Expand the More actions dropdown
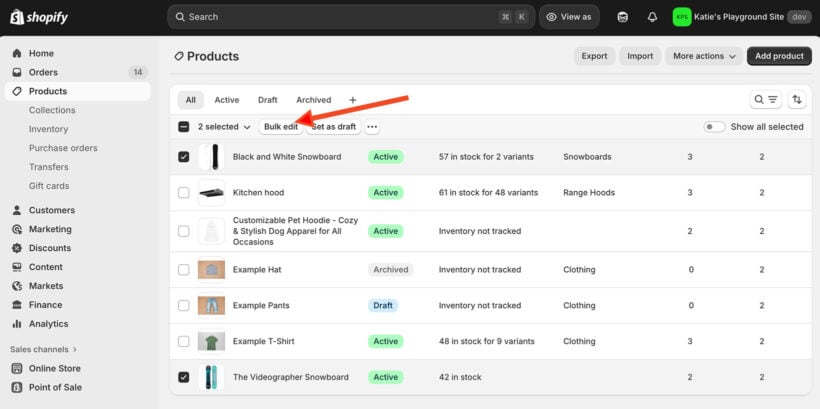This screenshot has width=820, height=409. point(704,56)
